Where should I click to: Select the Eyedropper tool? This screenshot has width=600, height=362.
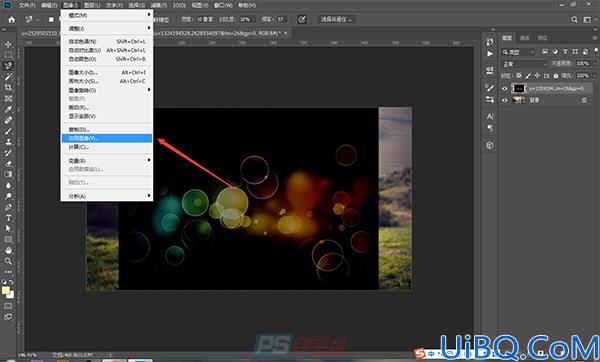point(8,109)
